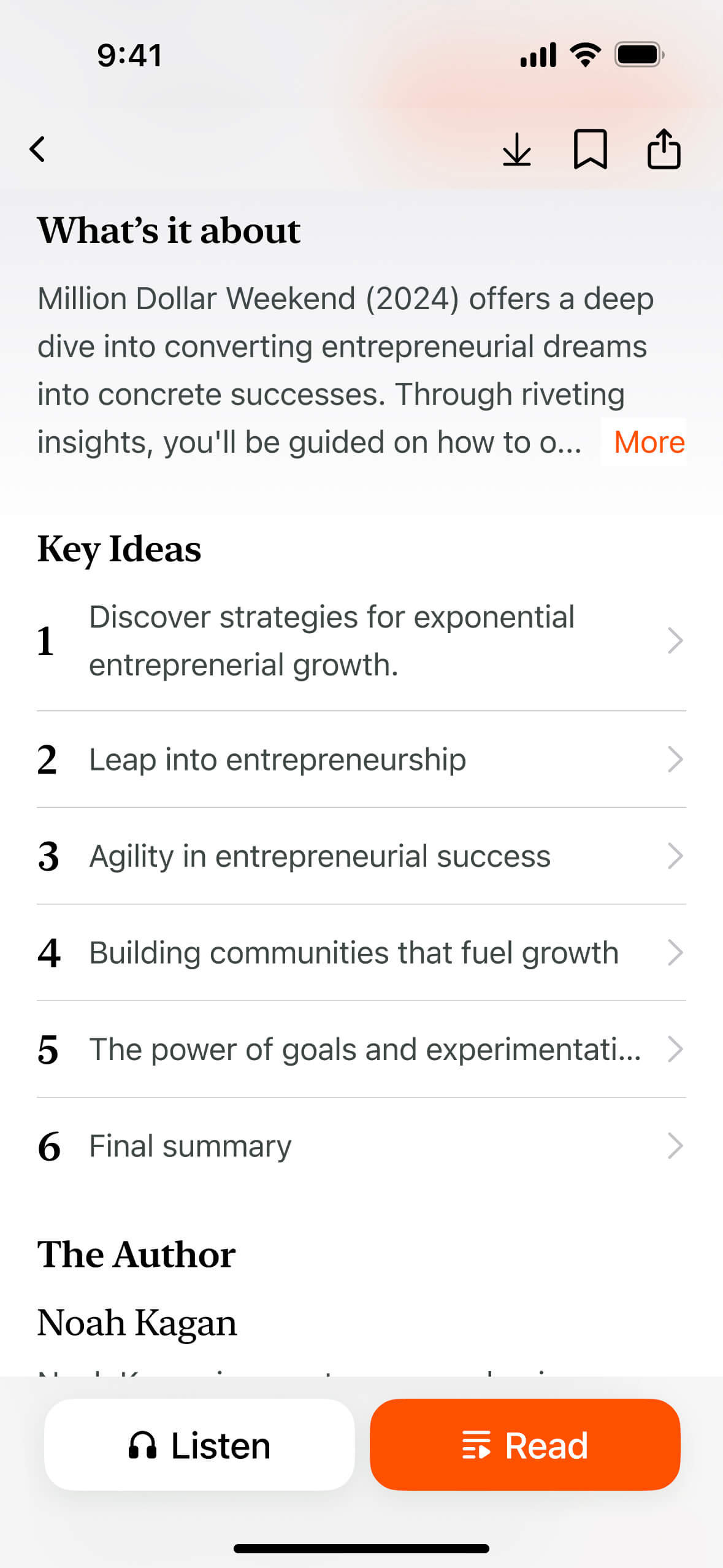Download the book summary
This screenshot has width=723, height=1568.
pos(516,149)
